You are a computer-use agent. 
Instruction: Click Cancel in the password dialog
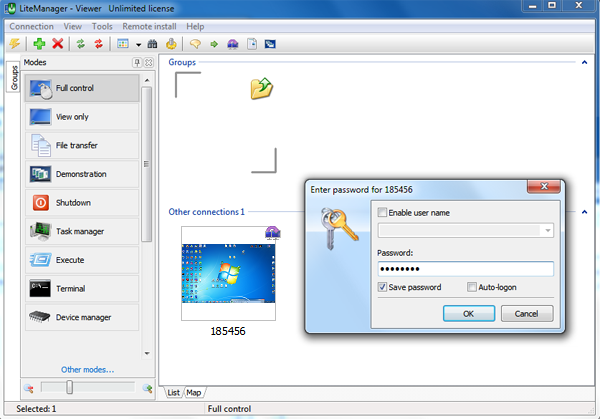coord(527,314)
